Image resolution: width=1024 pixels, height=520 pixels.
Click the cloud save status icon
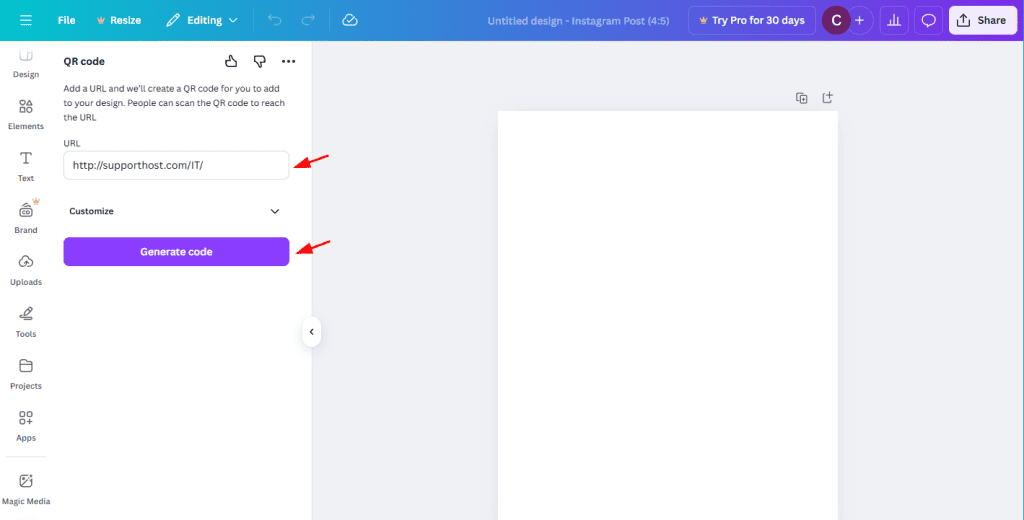[349, 20]
